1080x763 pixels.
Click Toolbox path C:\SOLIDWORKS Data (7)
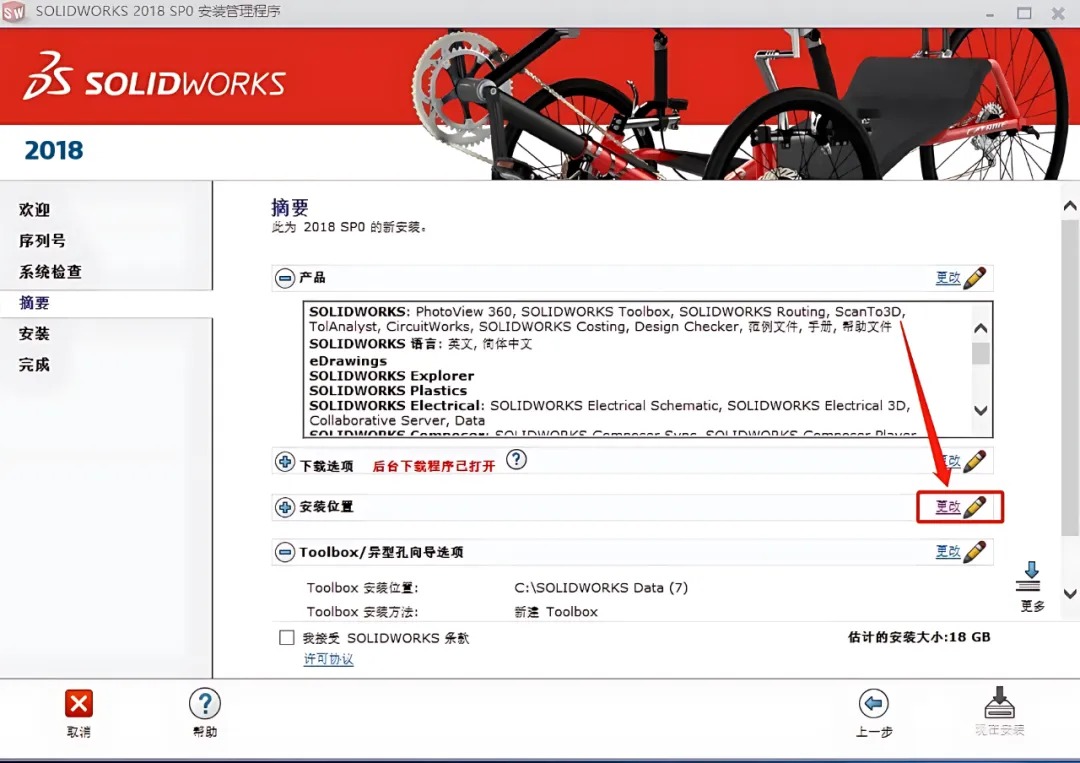click(x=601, y=587)
